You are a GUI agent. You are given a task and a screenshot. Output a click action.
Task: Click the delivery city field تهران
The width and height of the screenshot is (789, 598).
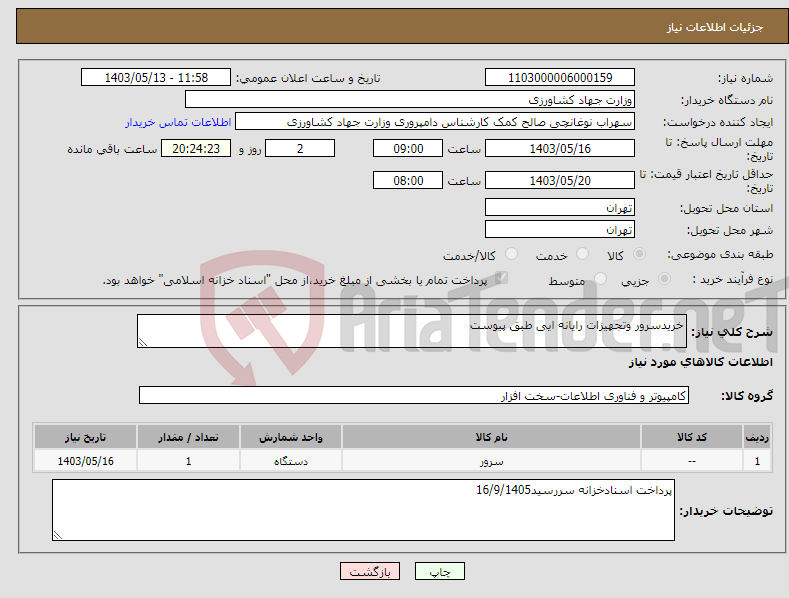[560, 230]
